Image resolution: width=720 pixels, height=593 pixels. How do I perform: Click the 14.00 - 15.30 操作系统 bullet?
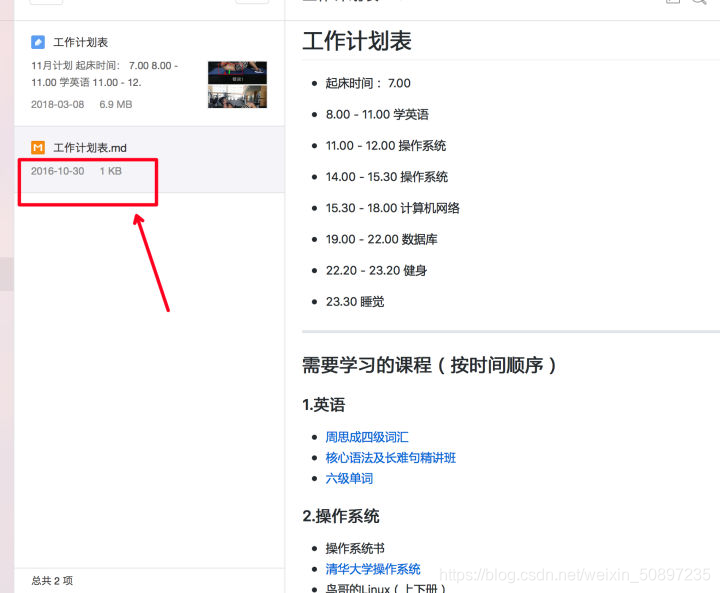coord(387,177)
